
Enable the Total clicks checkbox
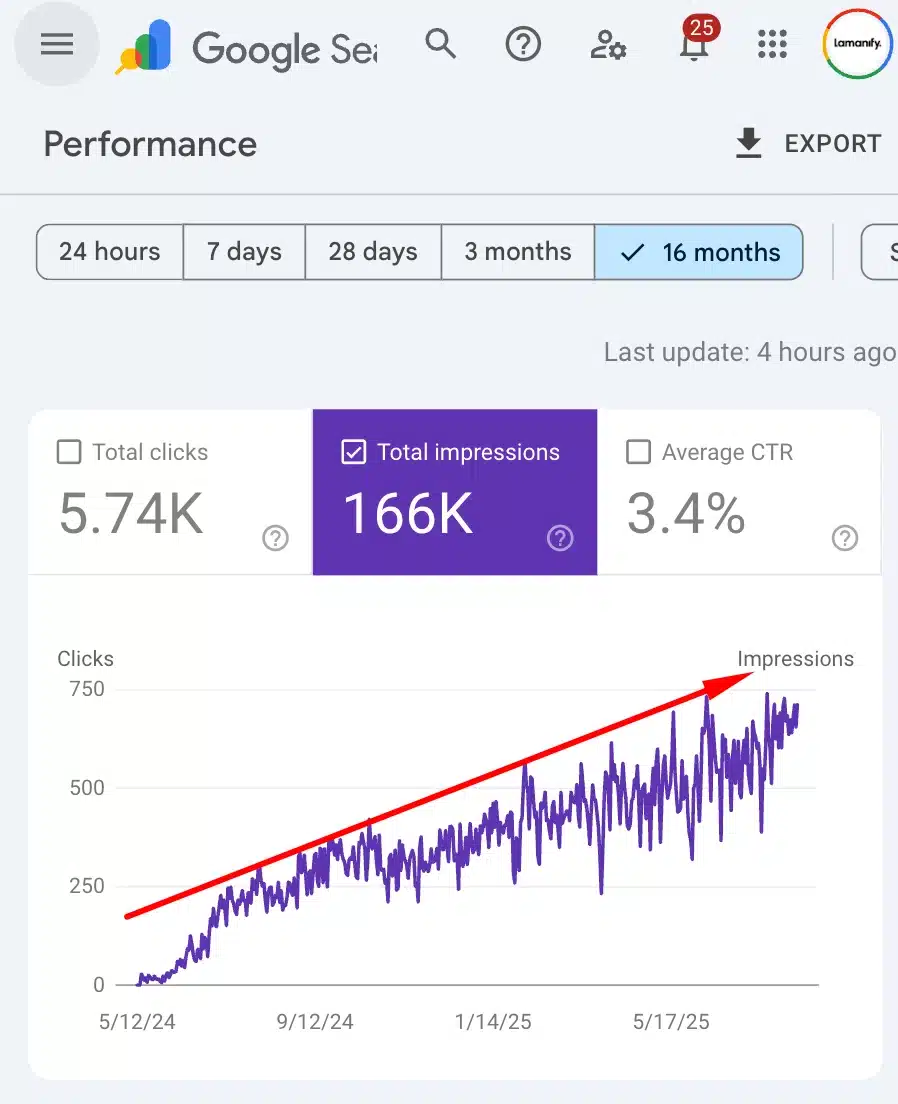[68, 452]
